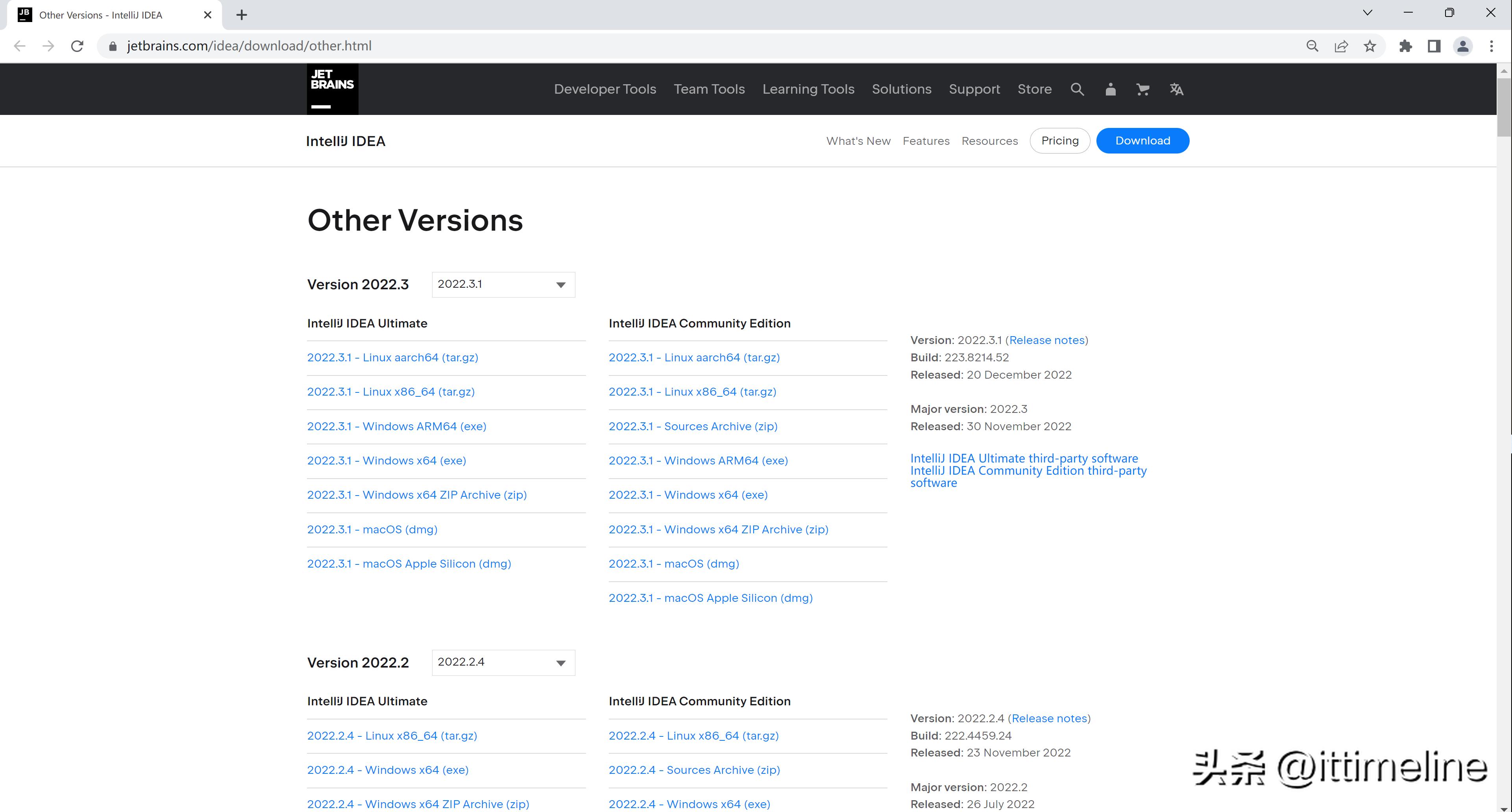
Task: Open the Store menu
Action: click(x=1034, y=89)
